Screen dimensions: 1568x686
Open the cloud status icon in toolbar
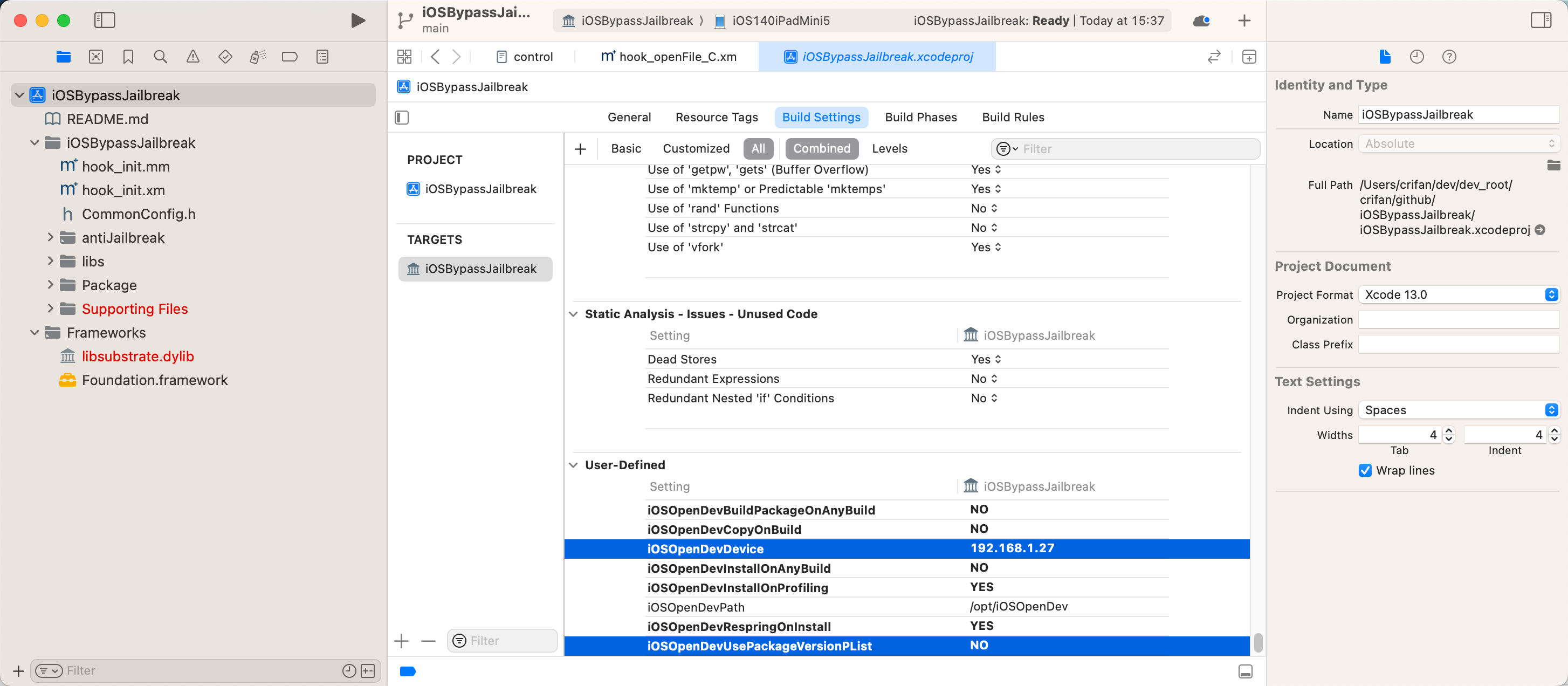(1201, 20)
